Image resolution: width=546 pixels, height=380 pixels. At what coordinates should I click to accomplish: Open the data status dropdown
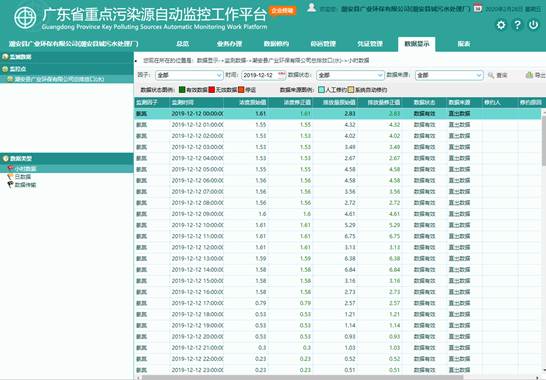click(x=350, y=75)
